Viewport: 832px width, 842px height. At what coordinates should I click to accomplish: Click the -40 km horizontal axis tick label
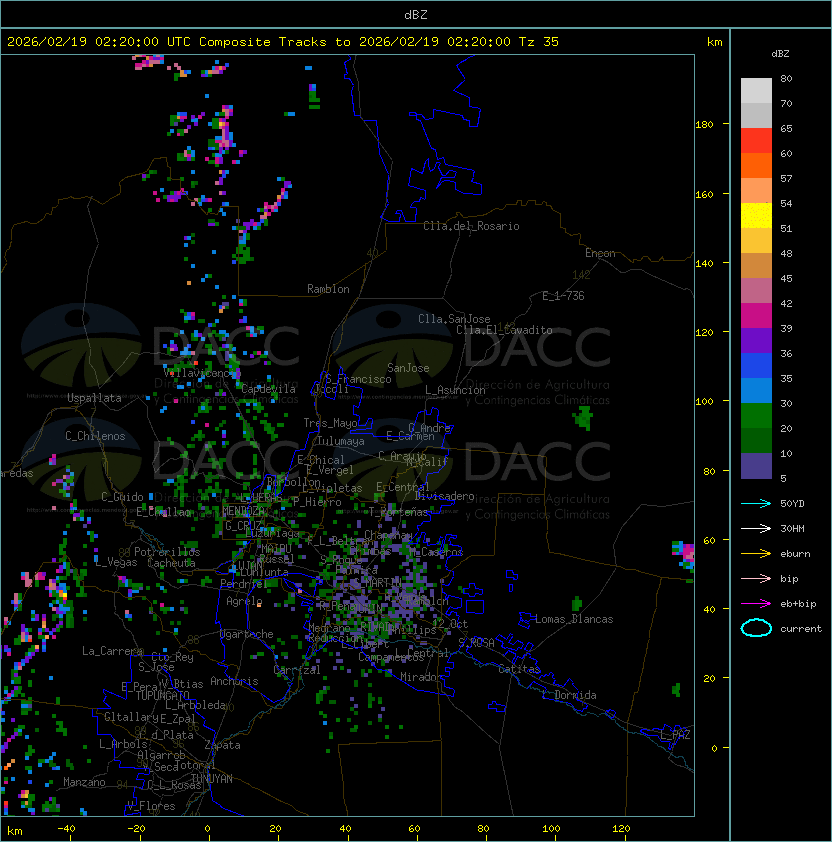66,829
